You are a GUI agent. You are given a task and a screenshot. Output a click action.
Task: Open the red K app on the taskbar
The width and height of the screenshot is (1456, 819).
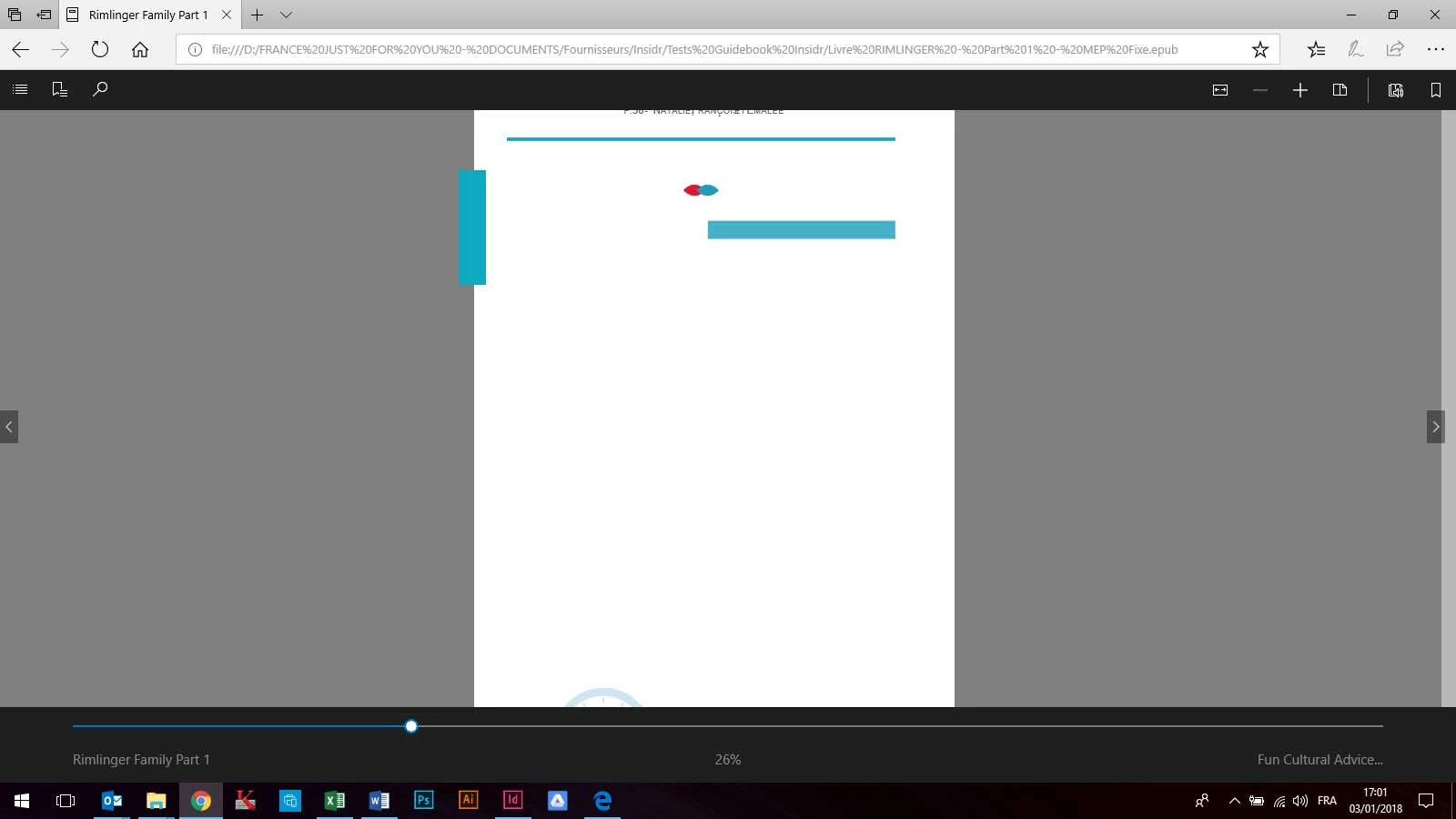pos(246,801)
